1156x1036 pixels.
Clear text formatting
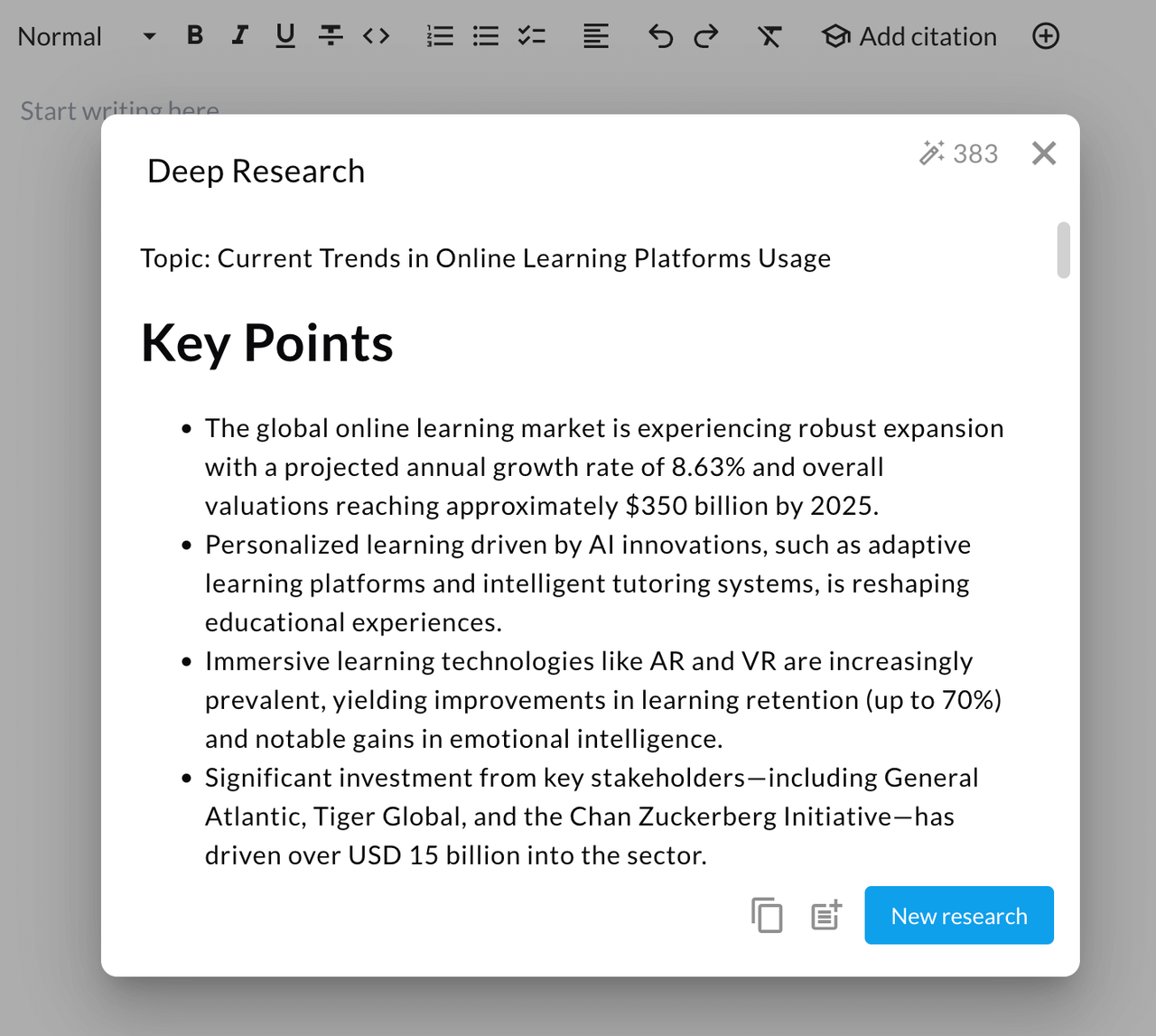coord(769,36)
